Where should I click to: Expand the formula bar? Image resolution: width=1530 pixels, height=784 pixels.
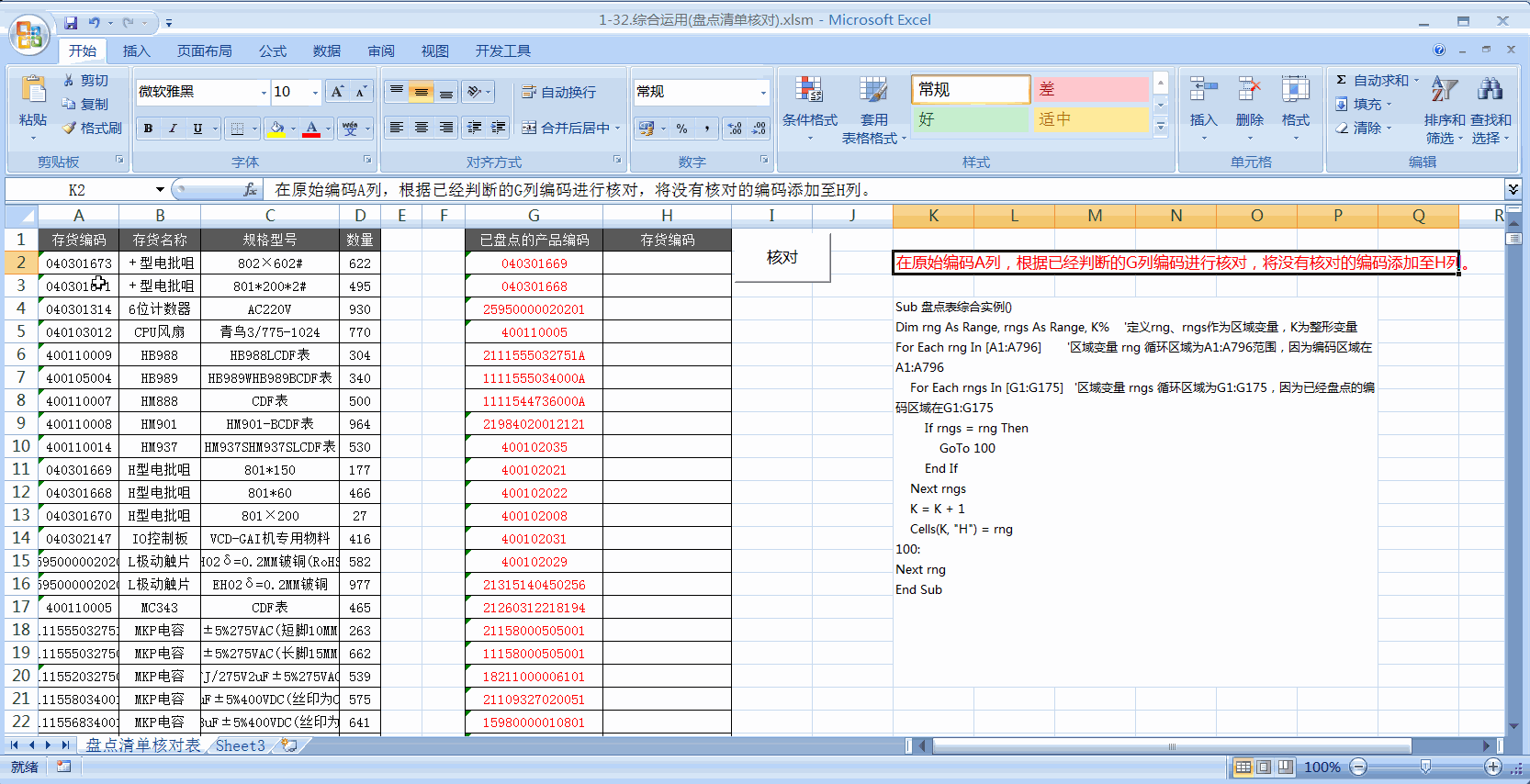pyautogui.click(x=1513, y=189)
